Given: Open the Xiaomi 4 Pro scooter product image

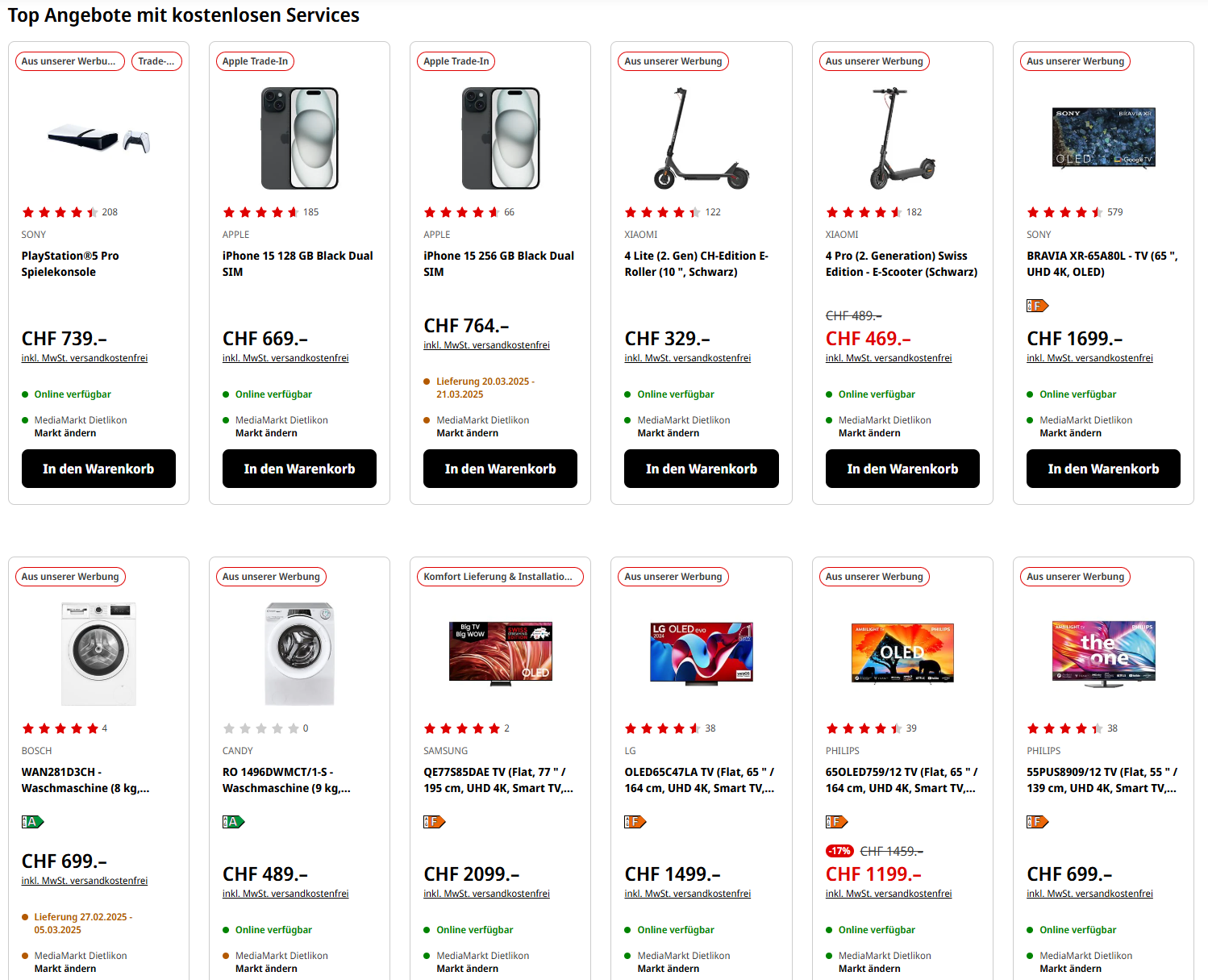Looking at the screenshot, I should 902,138.
